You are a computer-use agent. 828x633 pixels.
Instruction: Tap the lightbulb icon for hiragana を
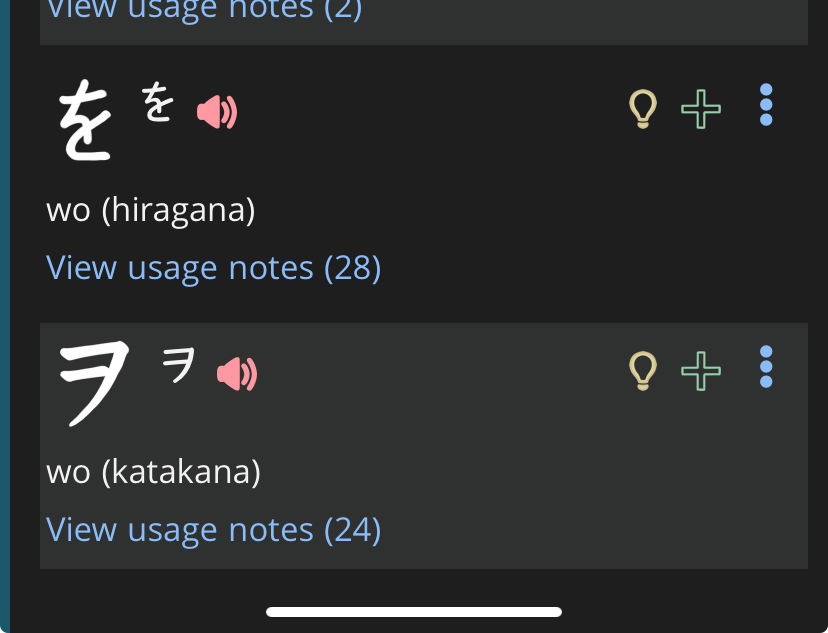642,109
